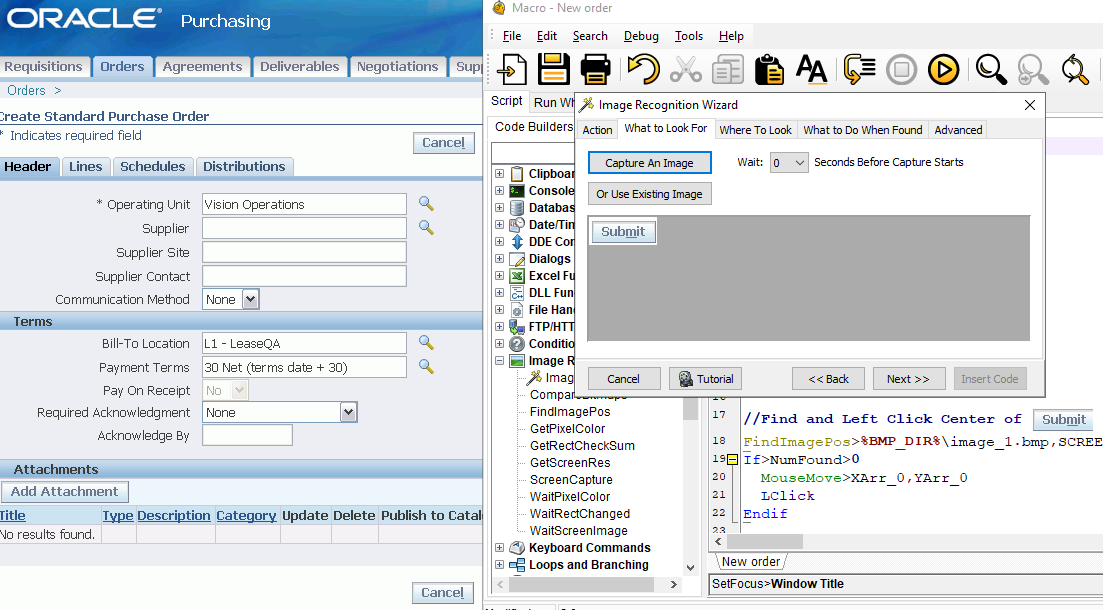Image resolution: width=1103 pixels, height=610 pixels.
Task: Click << Back in the wizard
Action: tap(828, 379)
